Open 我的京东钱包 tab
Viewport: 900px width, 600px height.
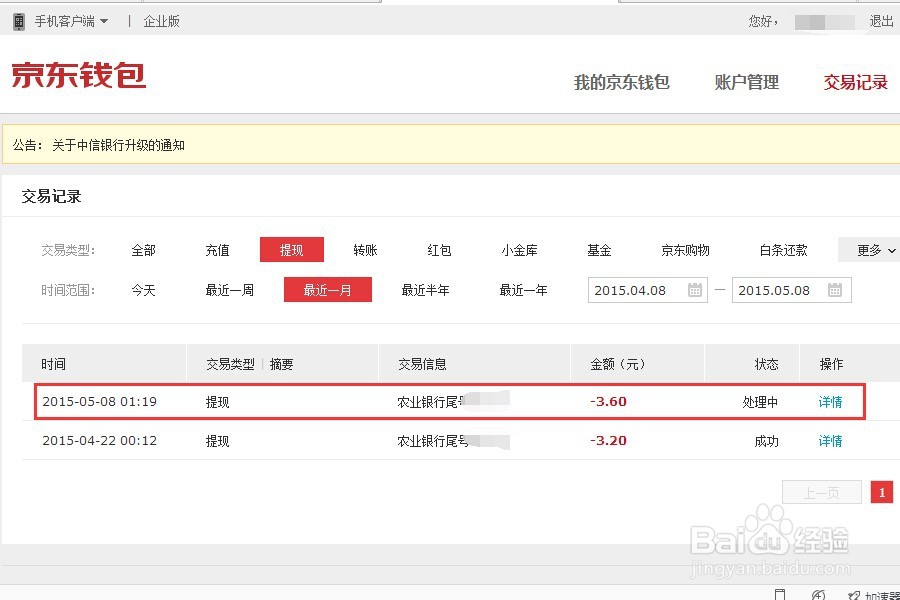pyautogui.click(x=623, y=82)
